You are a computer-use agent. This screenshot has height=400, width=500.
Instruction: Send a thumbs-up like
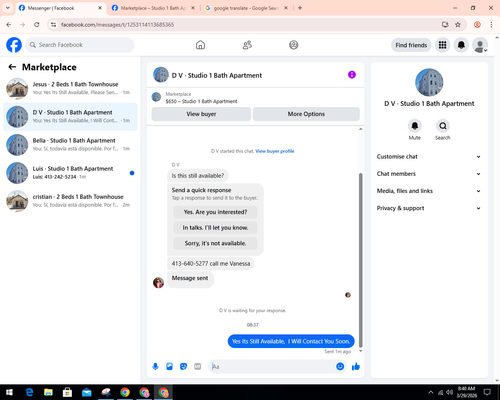click(x=356, y=367)
